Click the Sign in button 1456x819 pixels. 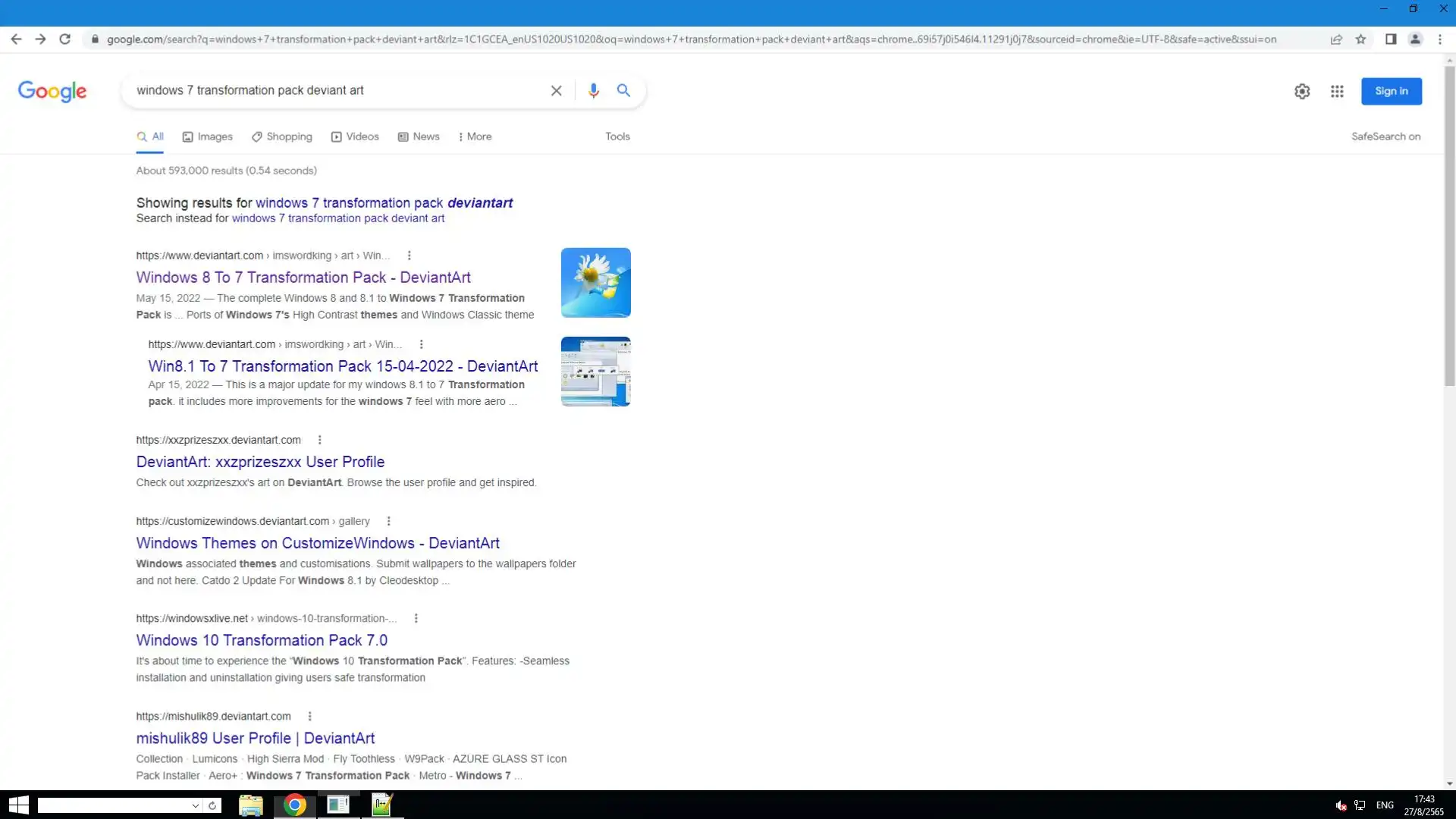click(x=1391, y=91)
